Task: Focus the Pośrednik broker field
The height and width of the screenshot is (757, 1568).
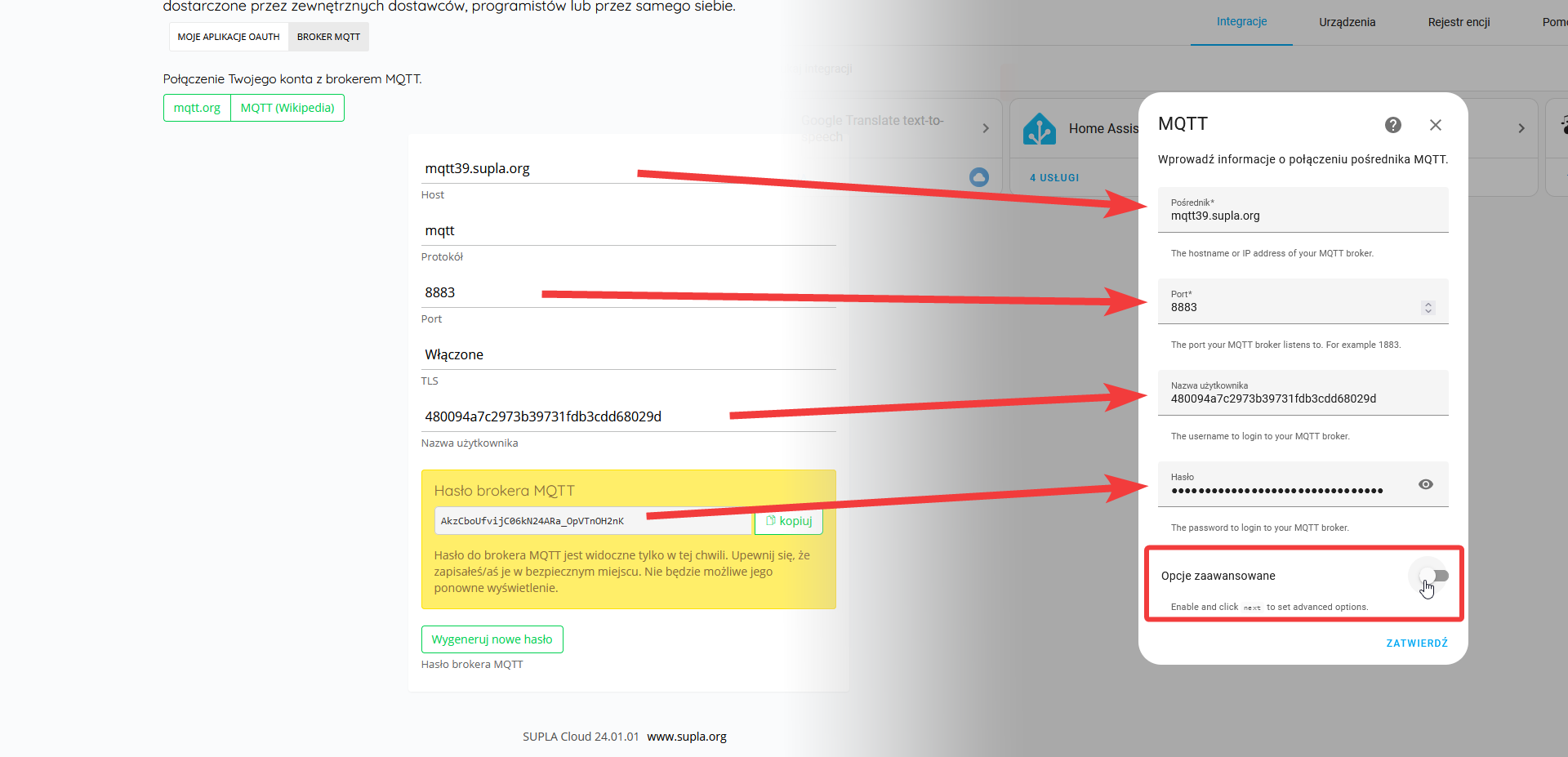Action: 1303,210
